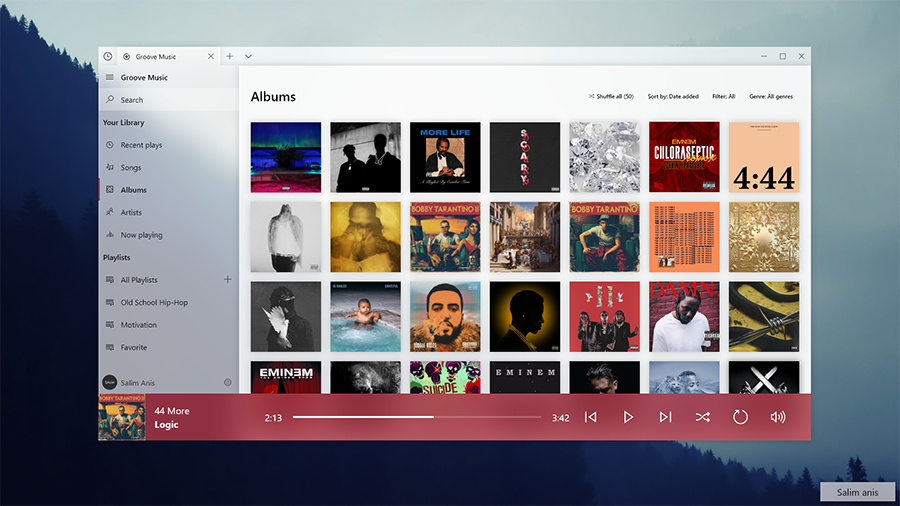Viewport: 900px width, 506px height.
Task: Click the Artists person icon
Action: (110, 212)
